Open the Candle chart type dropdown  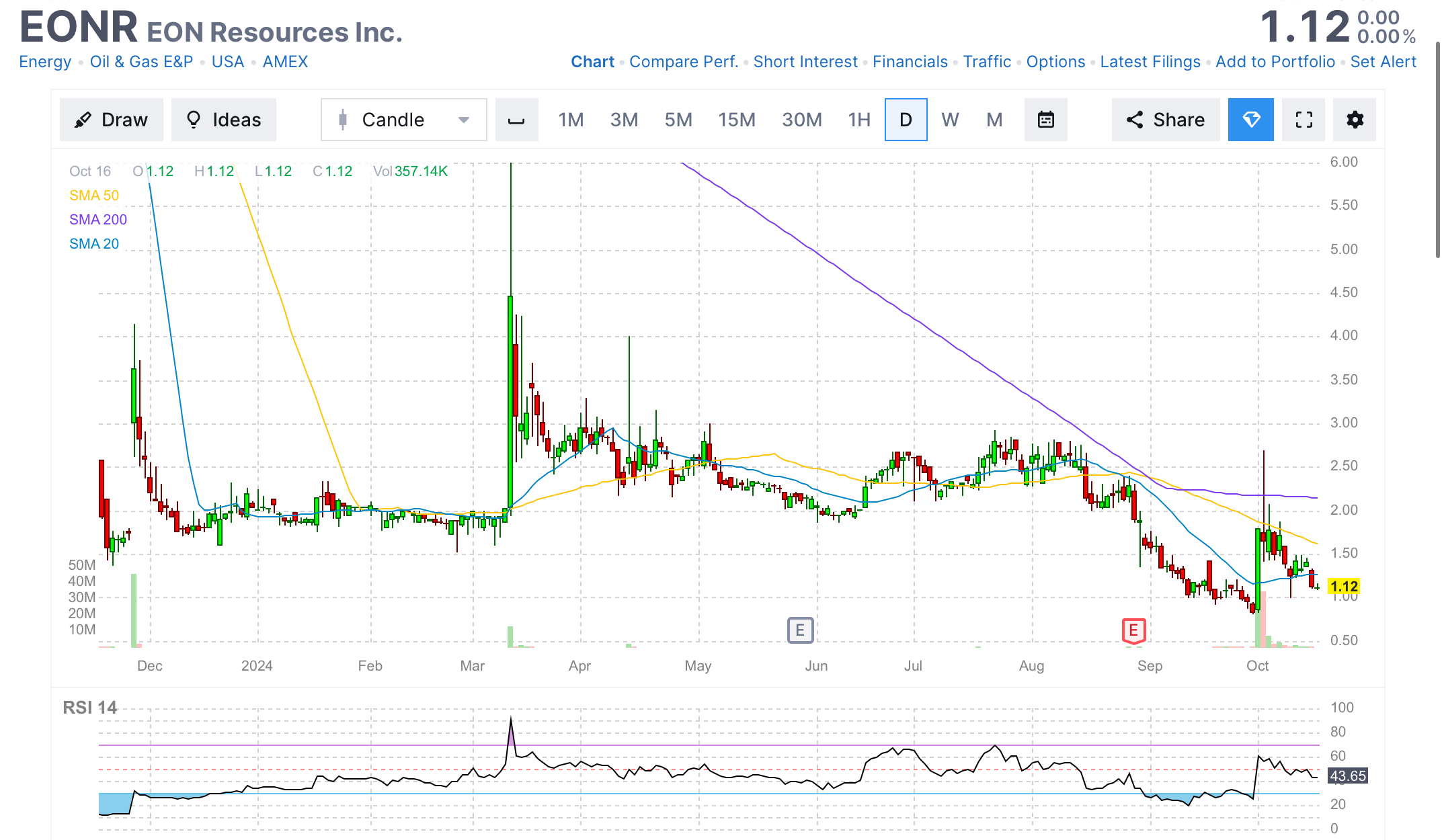[x=463, y=119]
